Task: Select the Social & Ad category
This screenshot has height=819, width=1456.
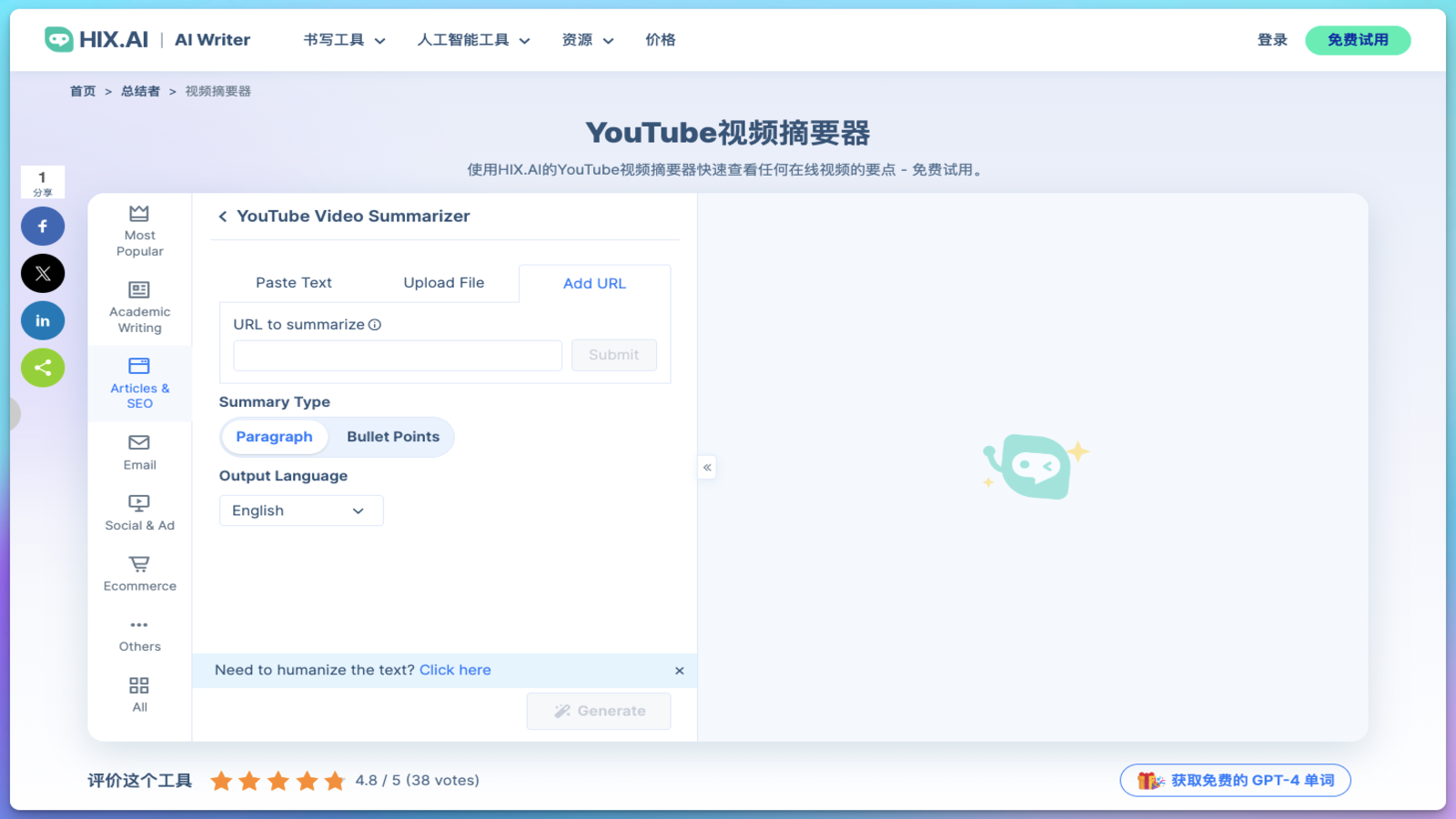Action: click(x=138, y=512)
